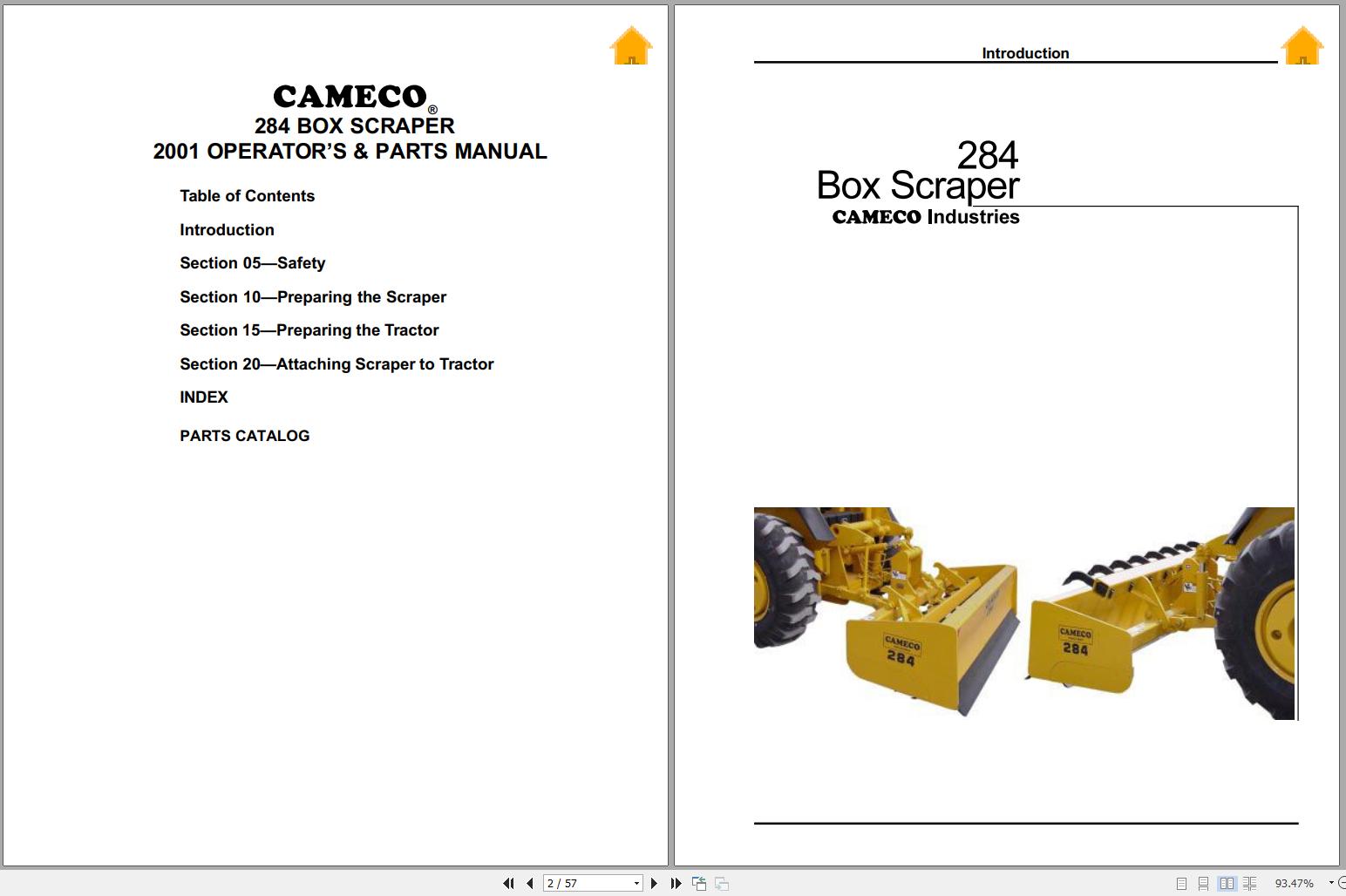
Task: Enable continuous facing pages view icon
Action: 1249,883
